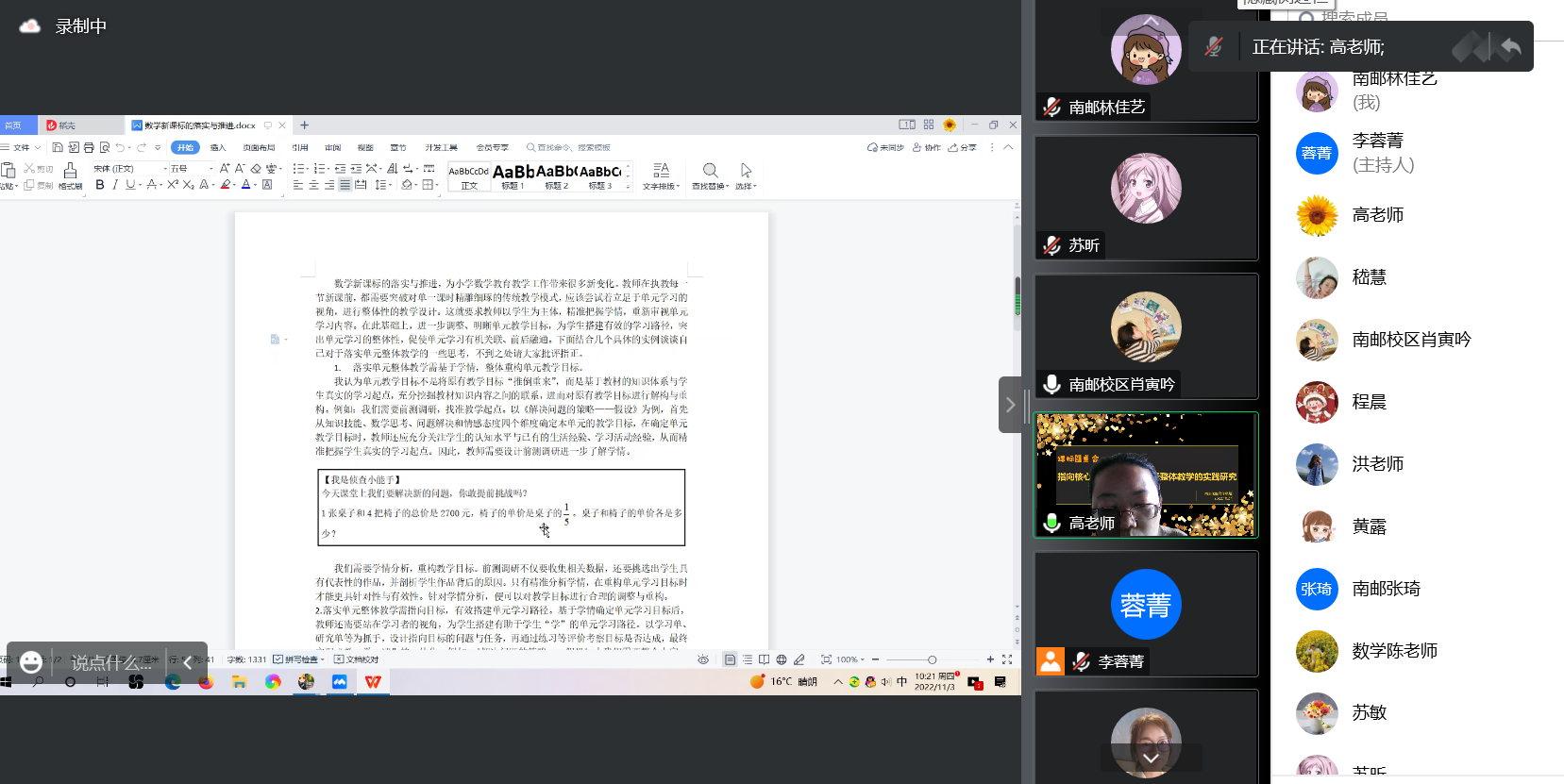Click the Print Preview icon
The width and height of the screenshot is (1564, 784).
coord(105,147)
